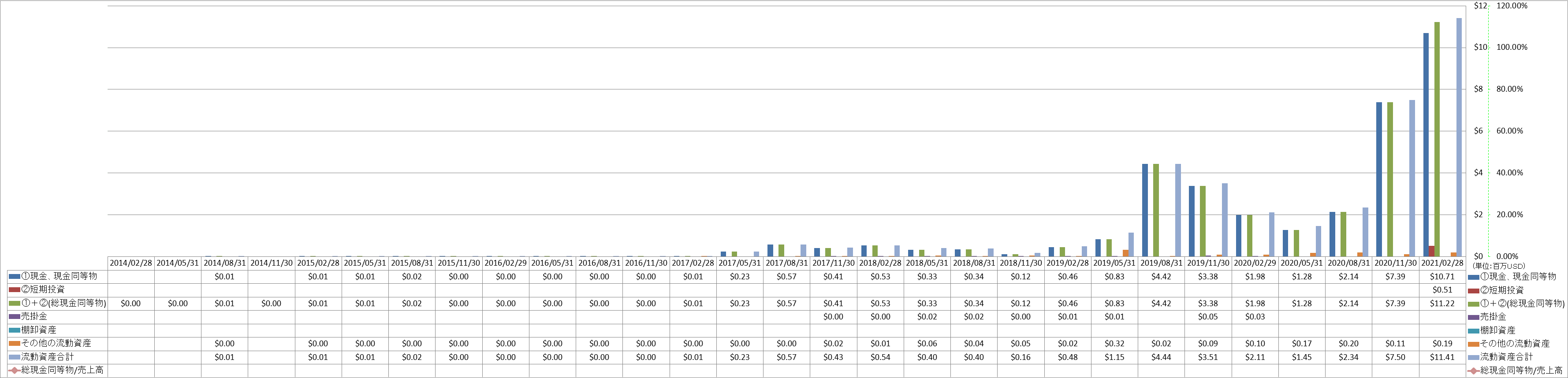Select the 2019/08/31 date column header
Image resolution: width=1568 pixels, height=378 pixels.
tap(1162, 263)
